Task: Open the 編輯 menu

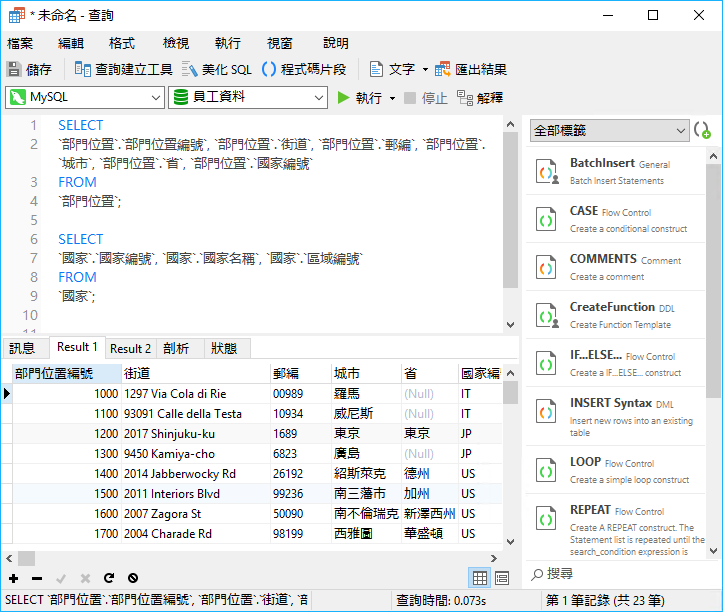Action: [x=71, y=43]
